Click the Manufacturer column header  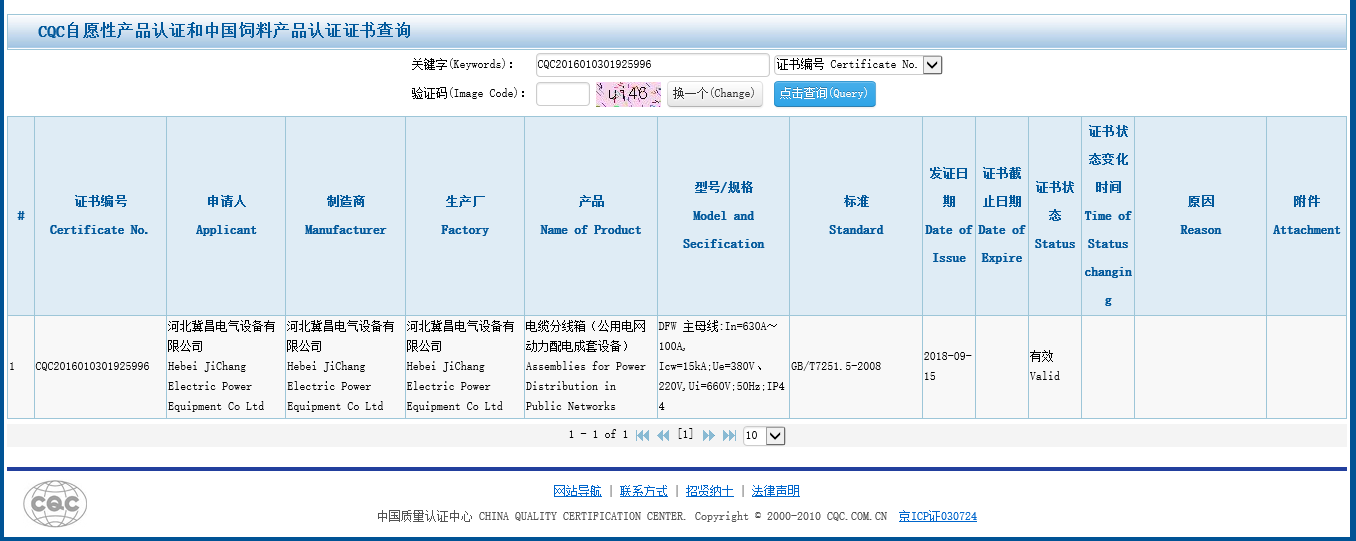345,216
